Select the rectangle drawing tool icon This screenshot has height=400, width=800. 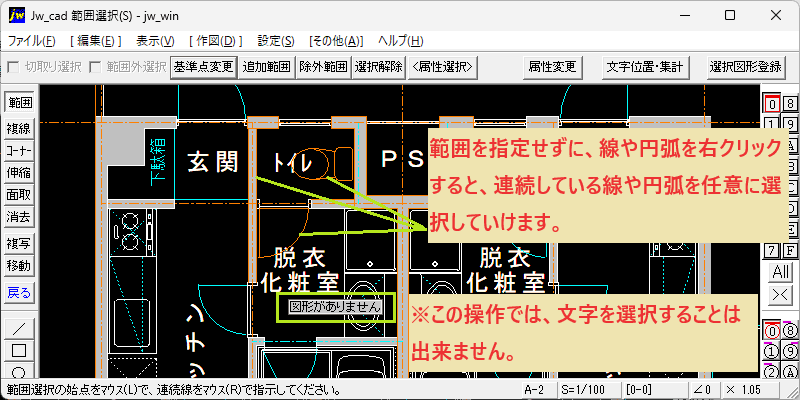(x=19, y=351)
